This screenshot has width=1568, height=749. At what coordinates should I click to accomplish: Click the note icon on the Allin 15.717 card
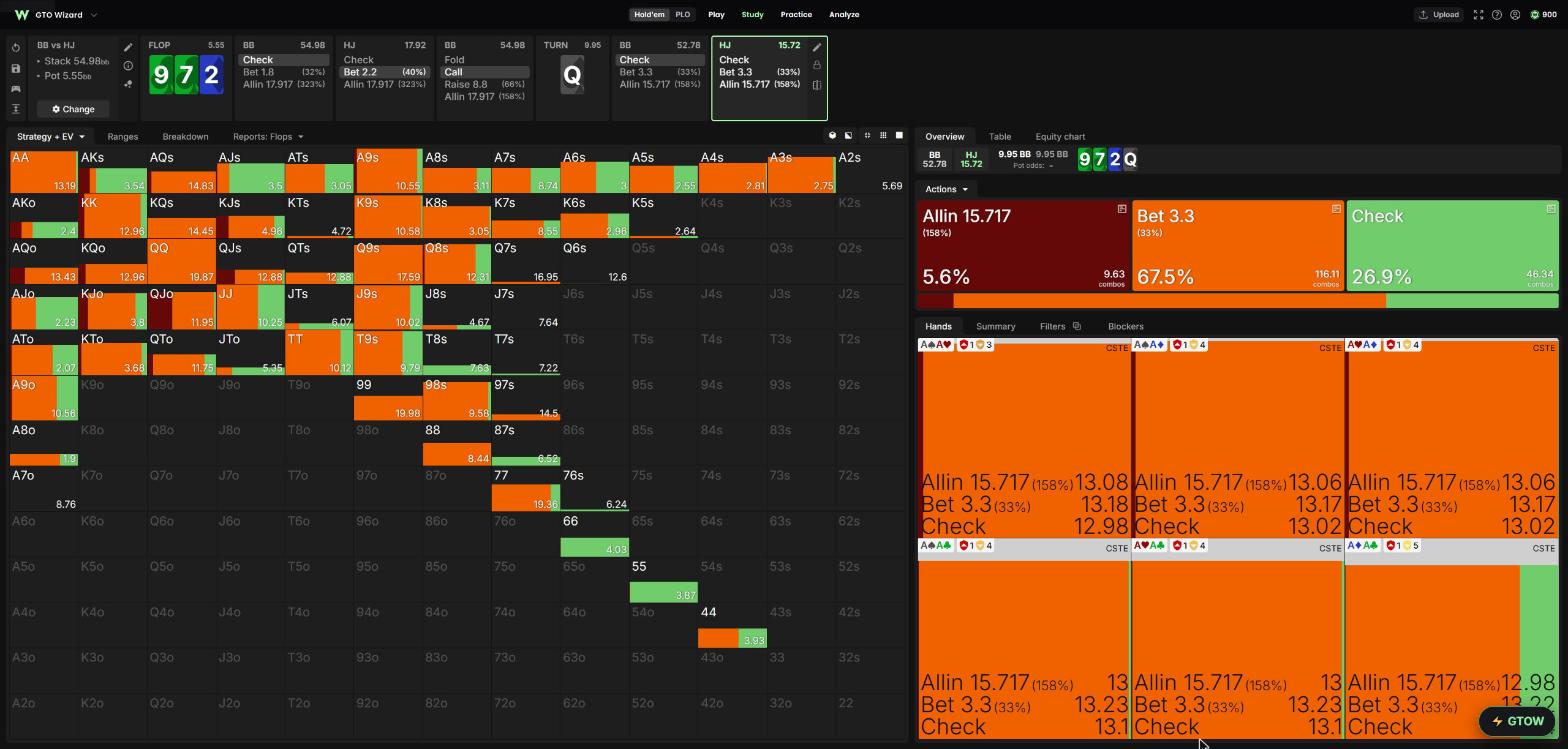tap(1122, 209)
